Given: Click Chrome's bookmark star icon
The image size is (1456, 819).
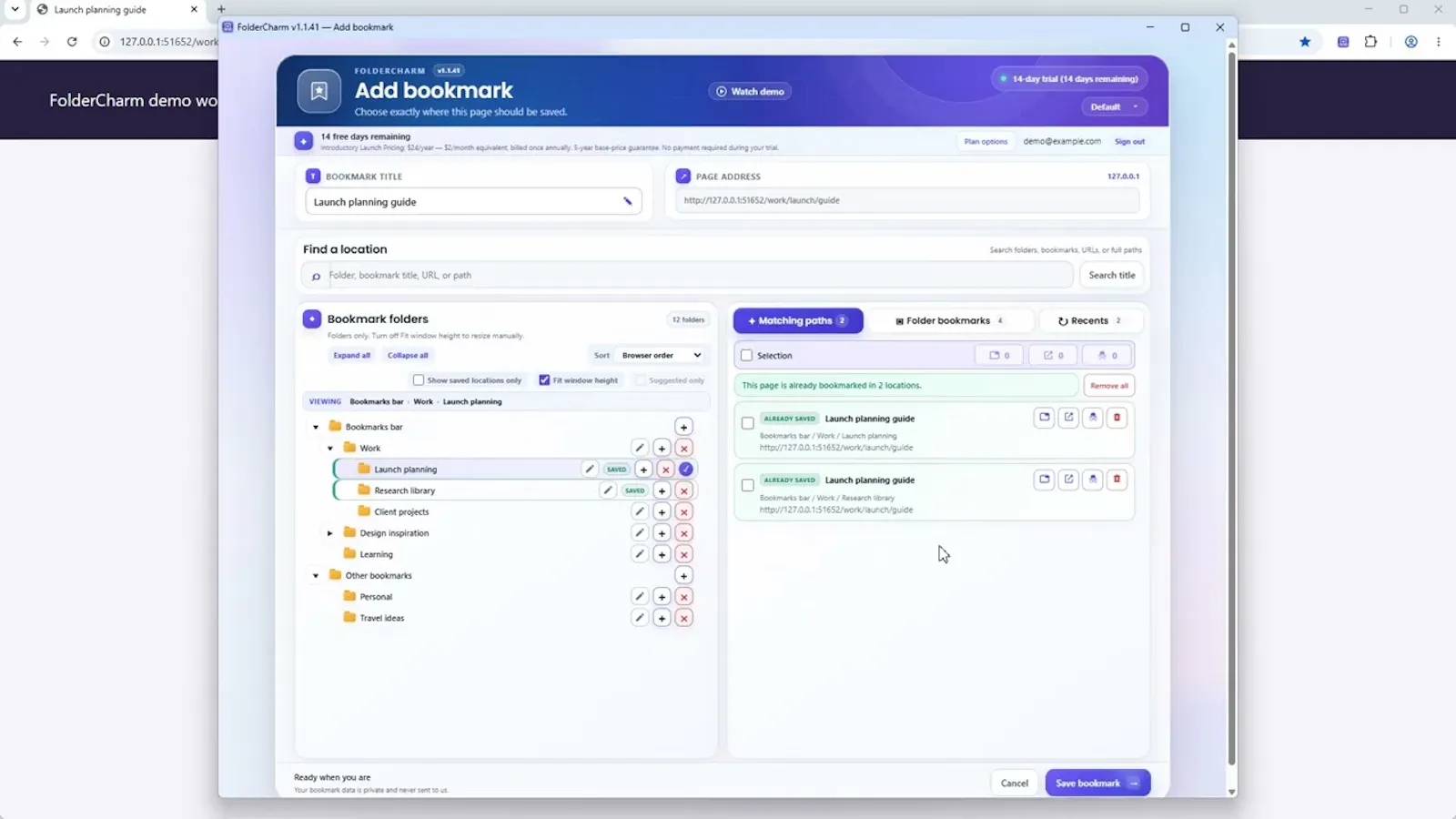Looking at the screenshot, I should tap(1305, 42).
